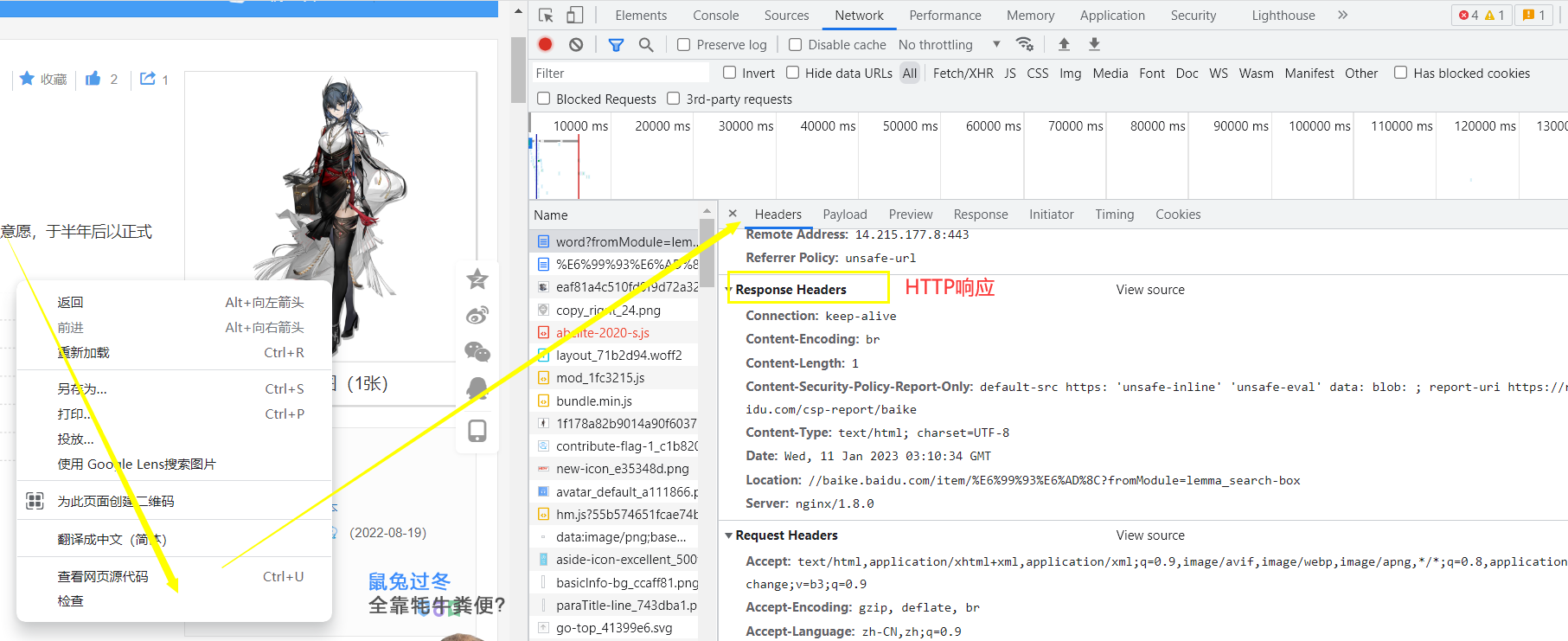Share to WeChat via sidebar icon
Screen dimensions: 1568x641
click(477, 351)
